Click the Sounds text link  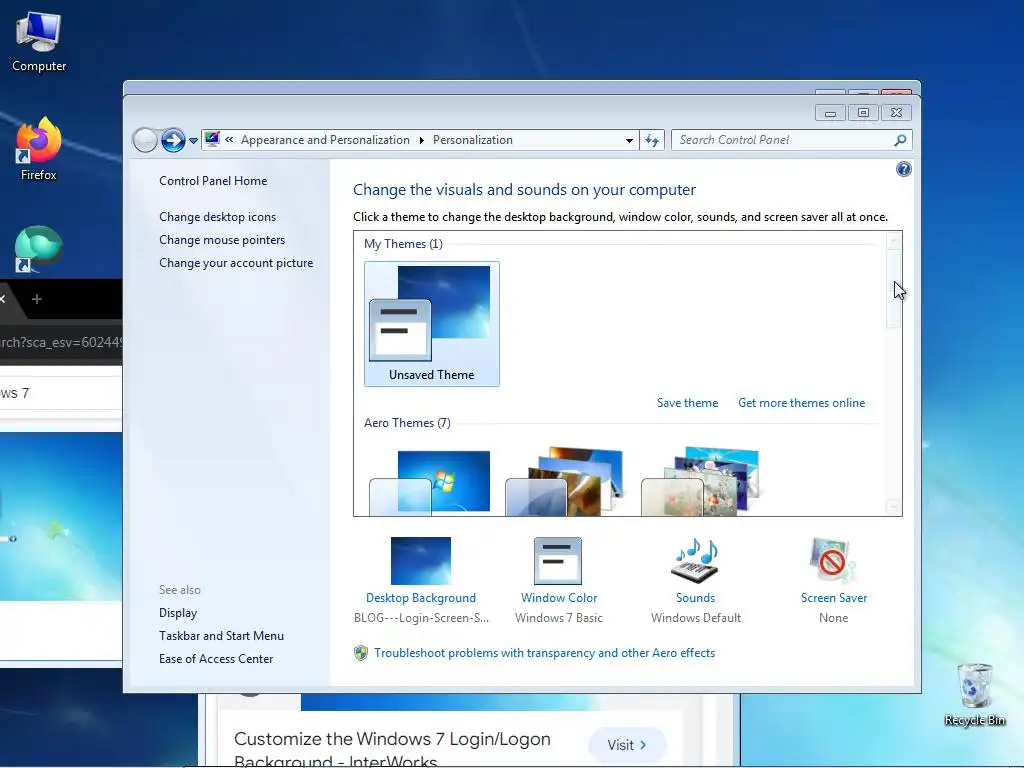click(x=695, y=598)
